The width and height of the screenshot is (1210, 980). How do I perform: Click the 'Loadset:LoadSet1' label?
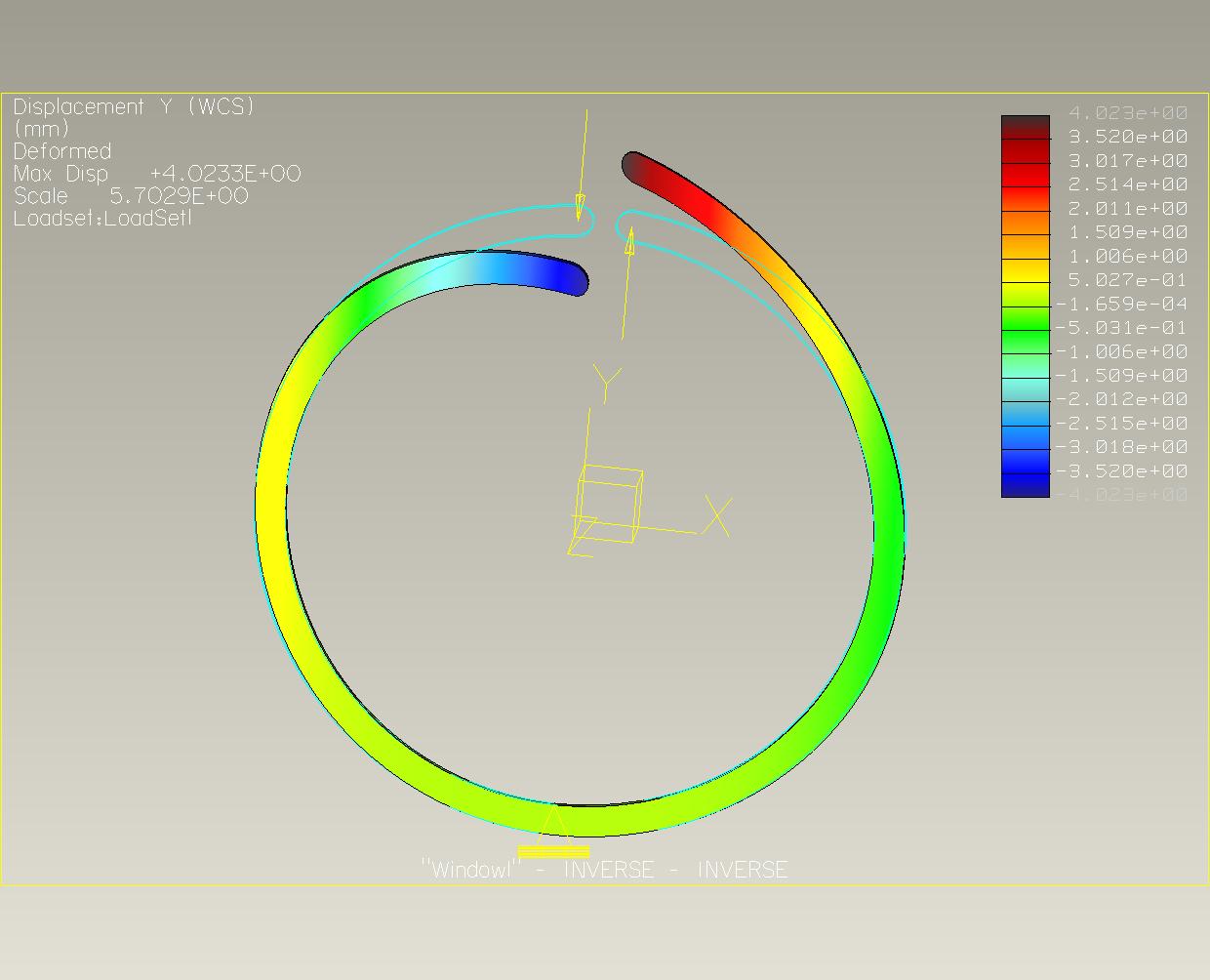click(102, 219)
